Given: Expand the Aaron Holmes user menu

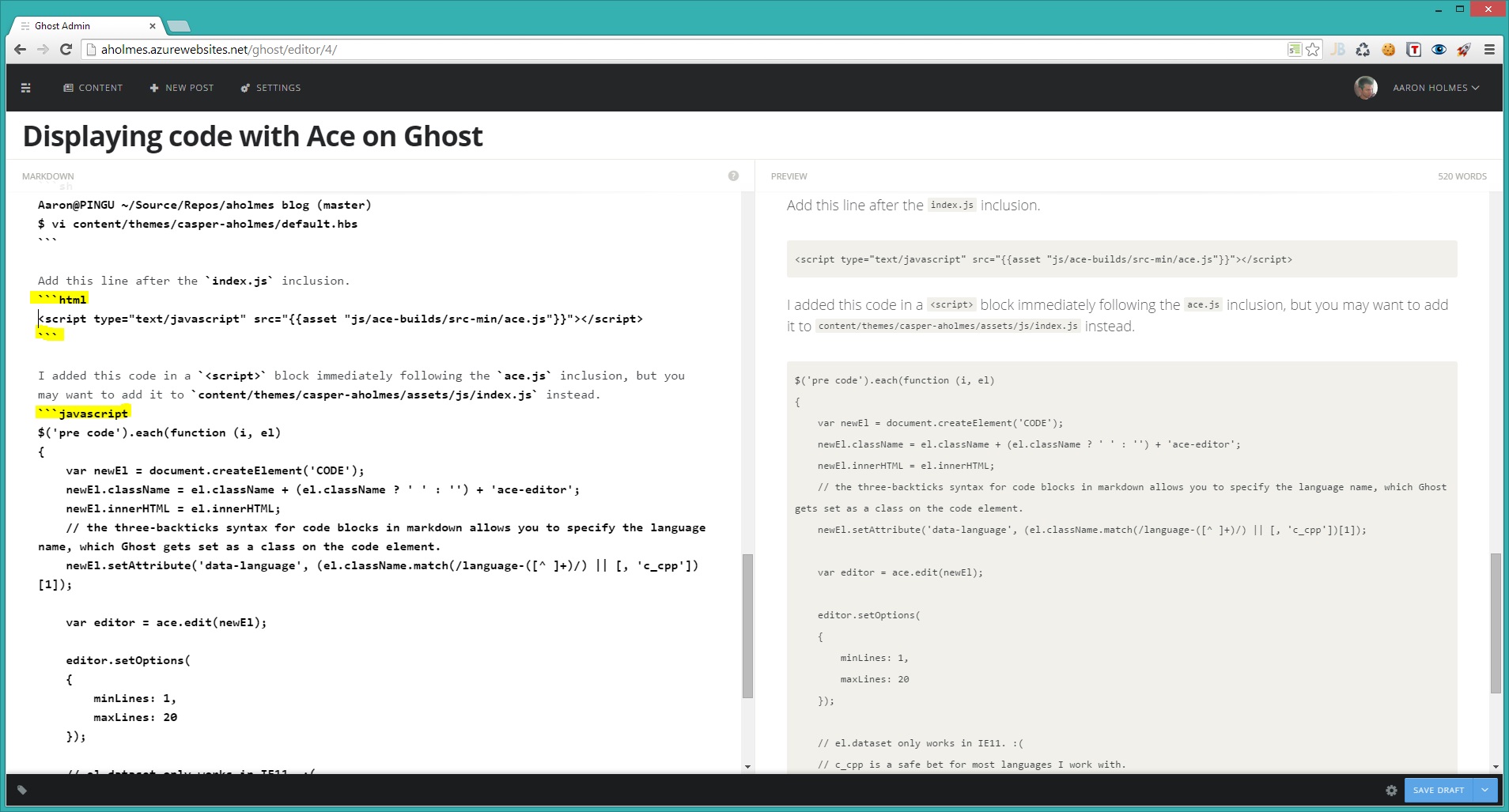Looking at the screenshot, I should pos(1435,88).
